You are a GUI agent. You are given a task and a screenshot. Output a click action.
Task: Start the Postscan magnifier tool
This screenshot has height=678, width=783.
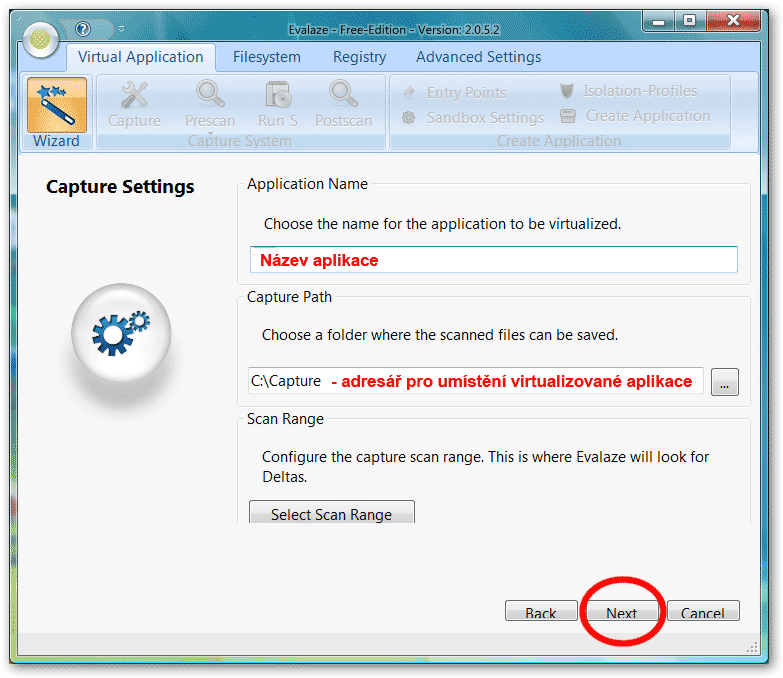[x=344, y=105]
